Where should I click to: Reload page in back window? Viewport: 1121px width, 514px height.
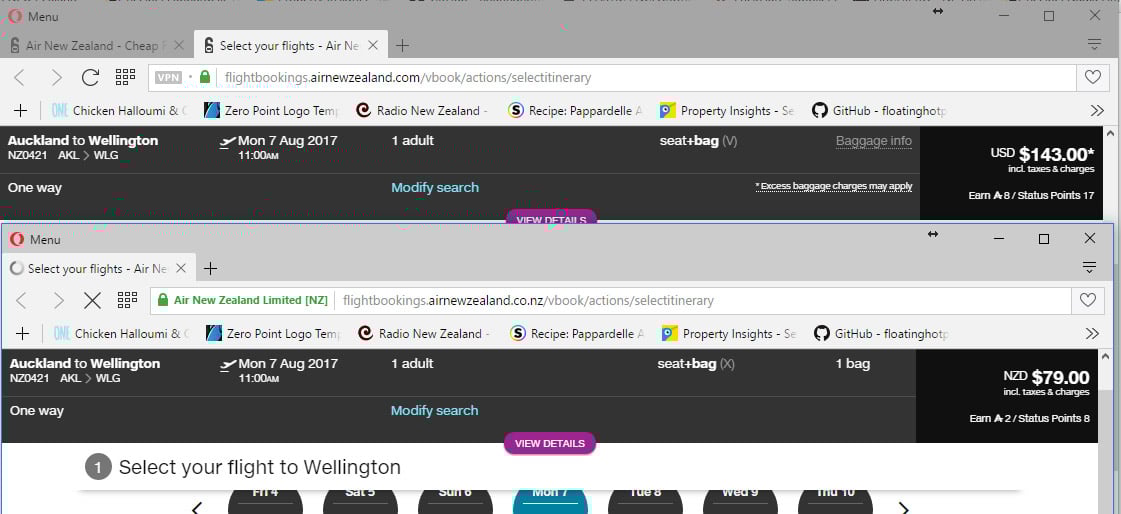[x=90, y=77]
